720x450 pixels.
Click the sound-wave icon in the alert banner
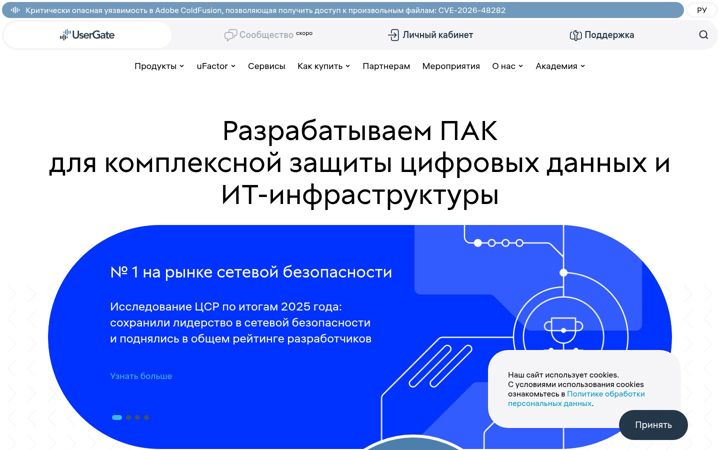(x=15, y=10)
